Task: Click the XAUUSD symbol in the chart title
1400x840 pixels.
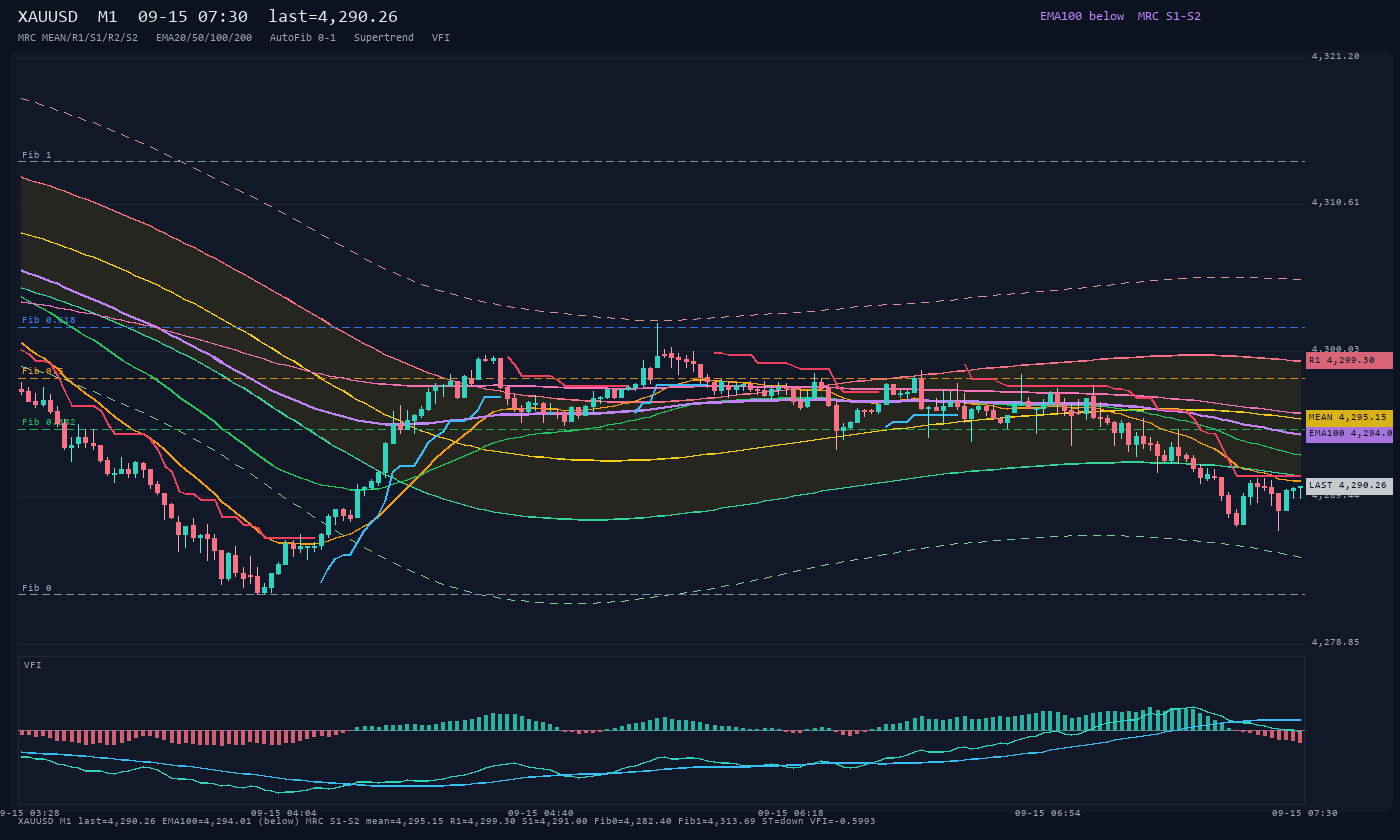Action: tap(48, 17)
